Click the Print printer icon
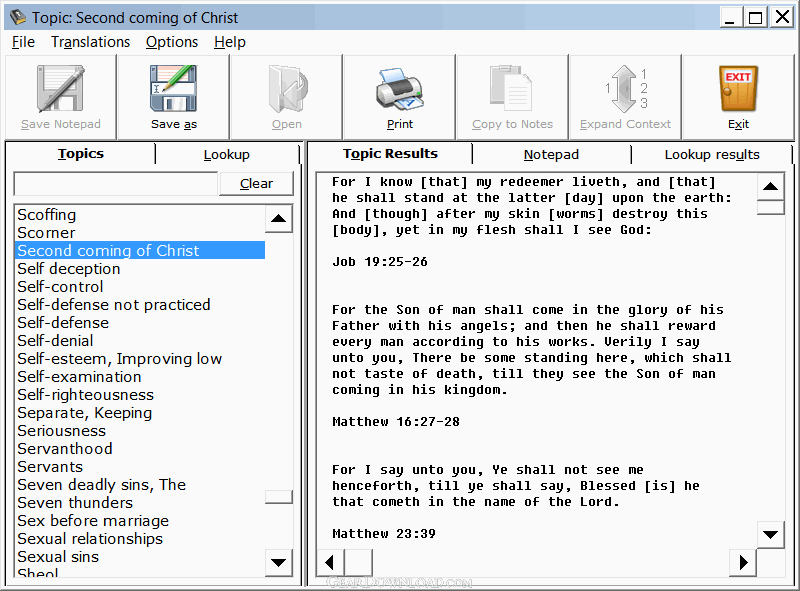This screenshot has width=800, height=591. [x=400, y=89]
